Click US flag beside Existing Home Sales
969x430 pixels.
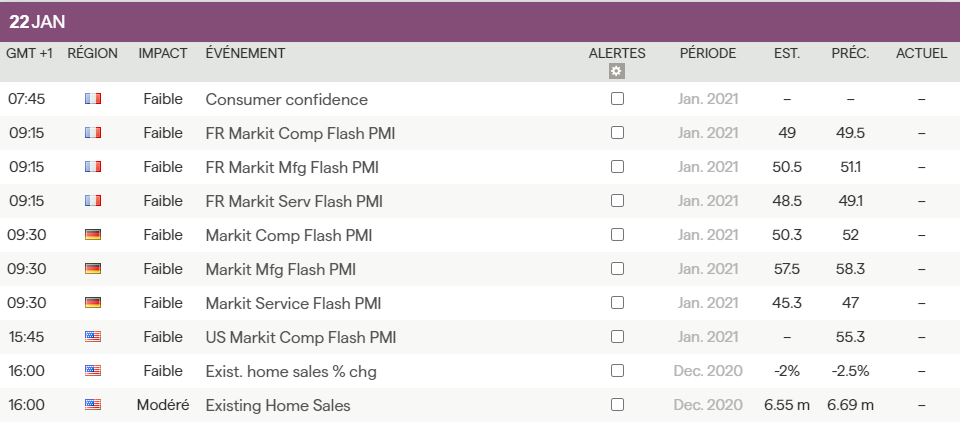coord(93,405)
